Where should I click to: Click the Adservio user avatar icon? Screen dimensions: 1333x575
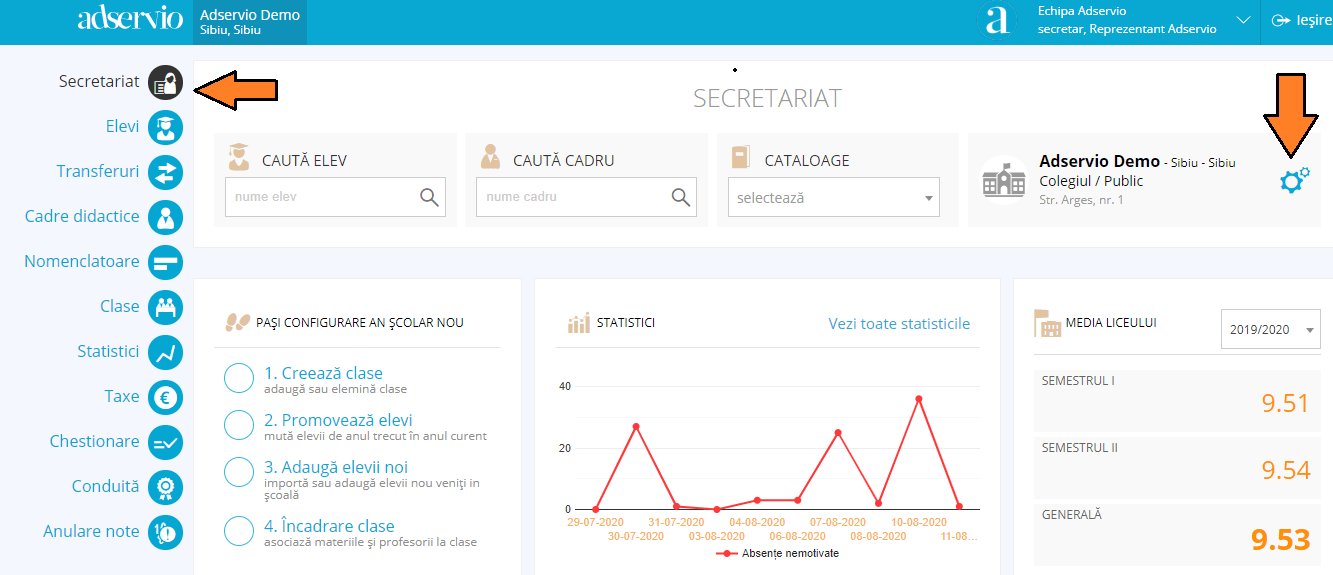click(x=997, y=20)
